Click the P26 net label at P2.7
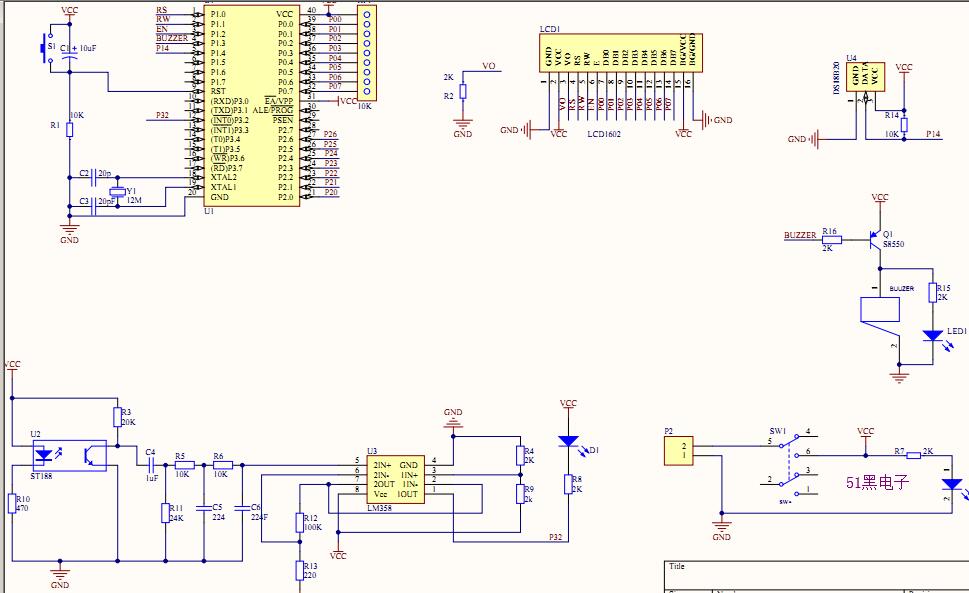 tap(331, 134)
